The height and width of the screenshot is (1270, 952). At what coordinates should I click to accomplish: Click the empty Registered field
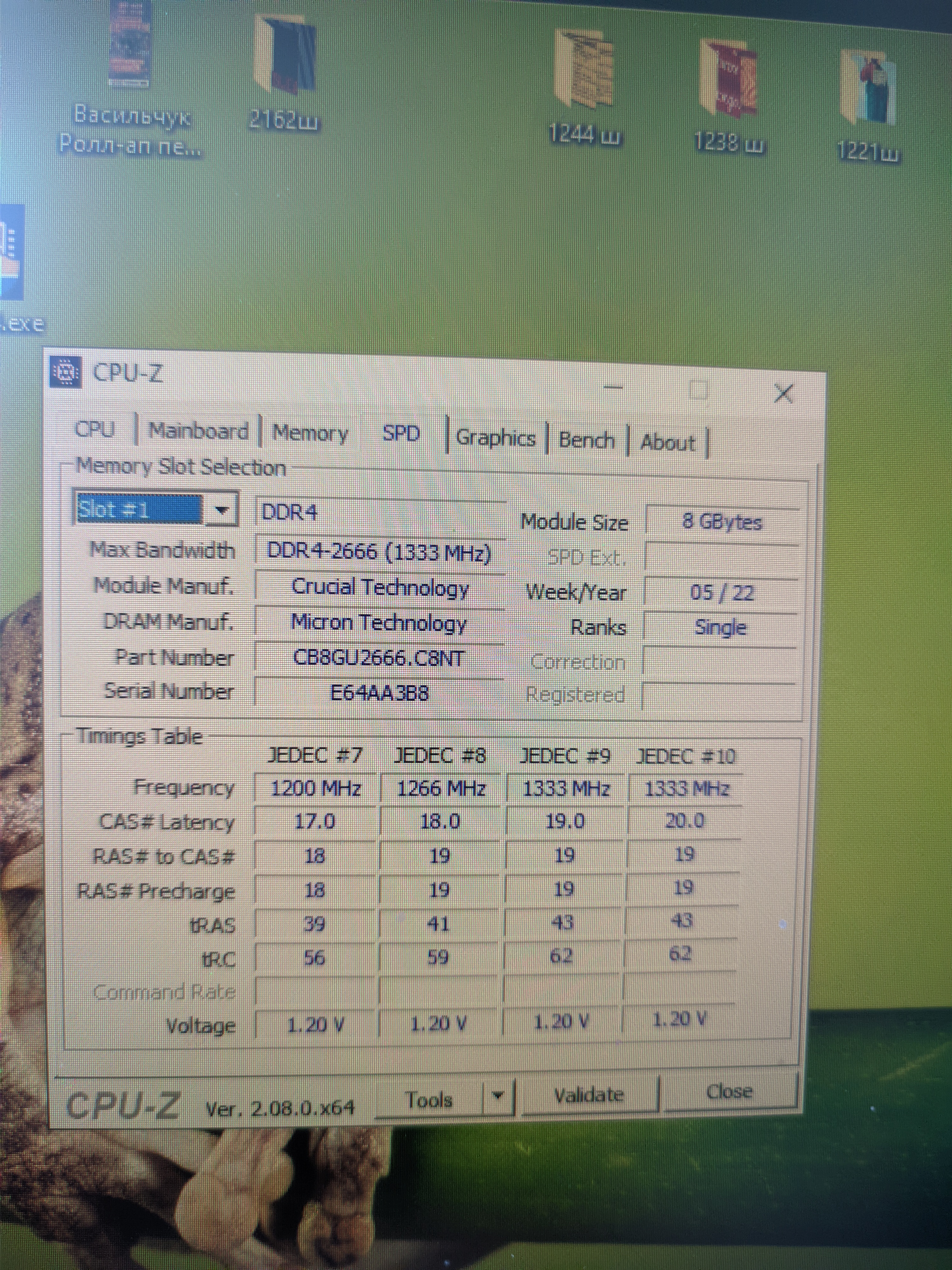click(x=719, y=696)
